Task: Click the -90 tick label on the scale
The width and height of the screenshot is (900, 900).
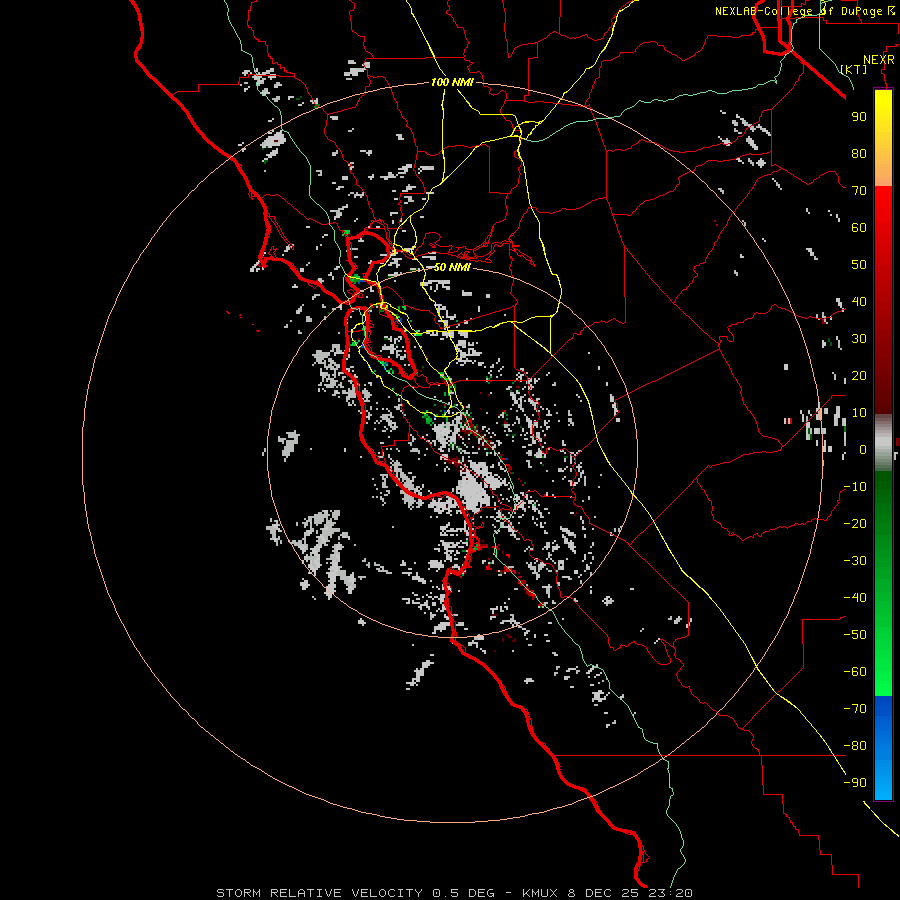Action: coord(855,783)
